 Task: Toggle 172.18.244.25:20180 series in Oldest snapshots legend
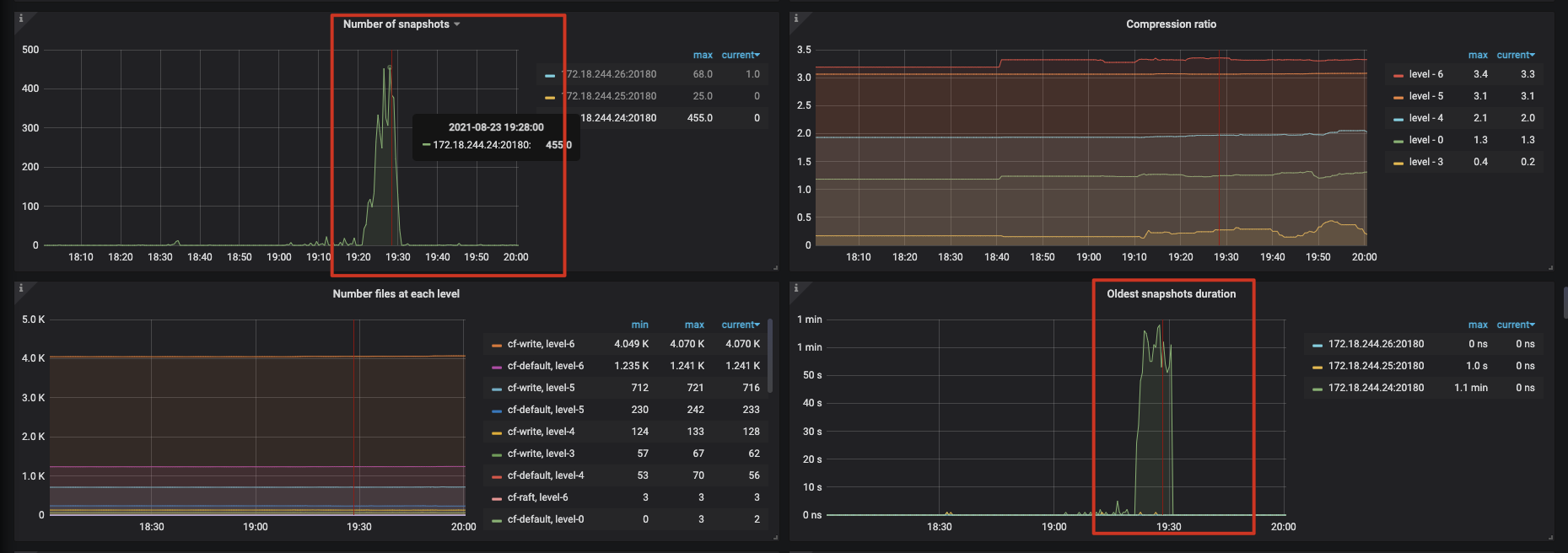click(x=1376, y=366)
